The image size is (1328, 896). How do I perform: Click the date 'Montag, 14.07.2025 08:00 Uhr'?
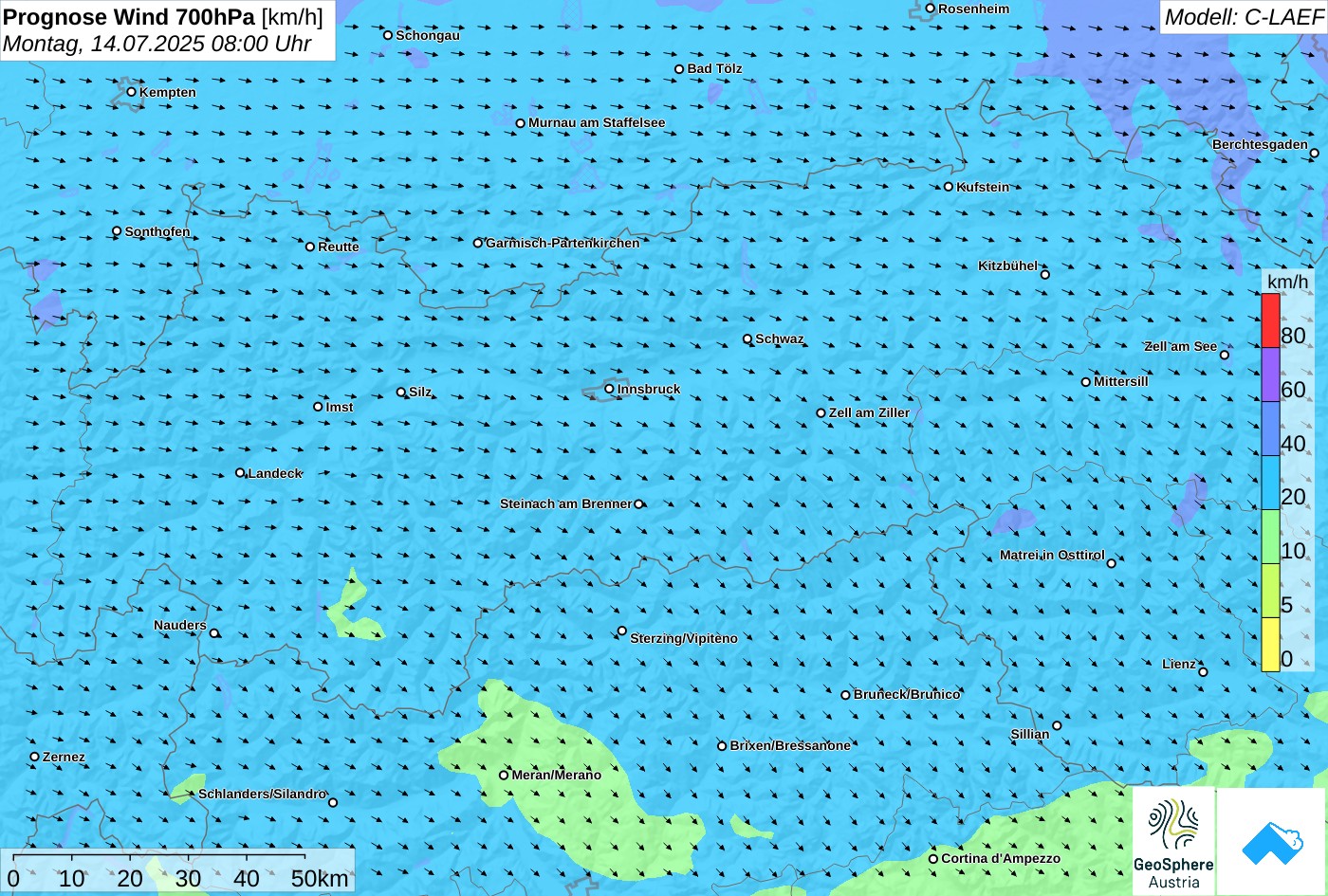(157, 44)
